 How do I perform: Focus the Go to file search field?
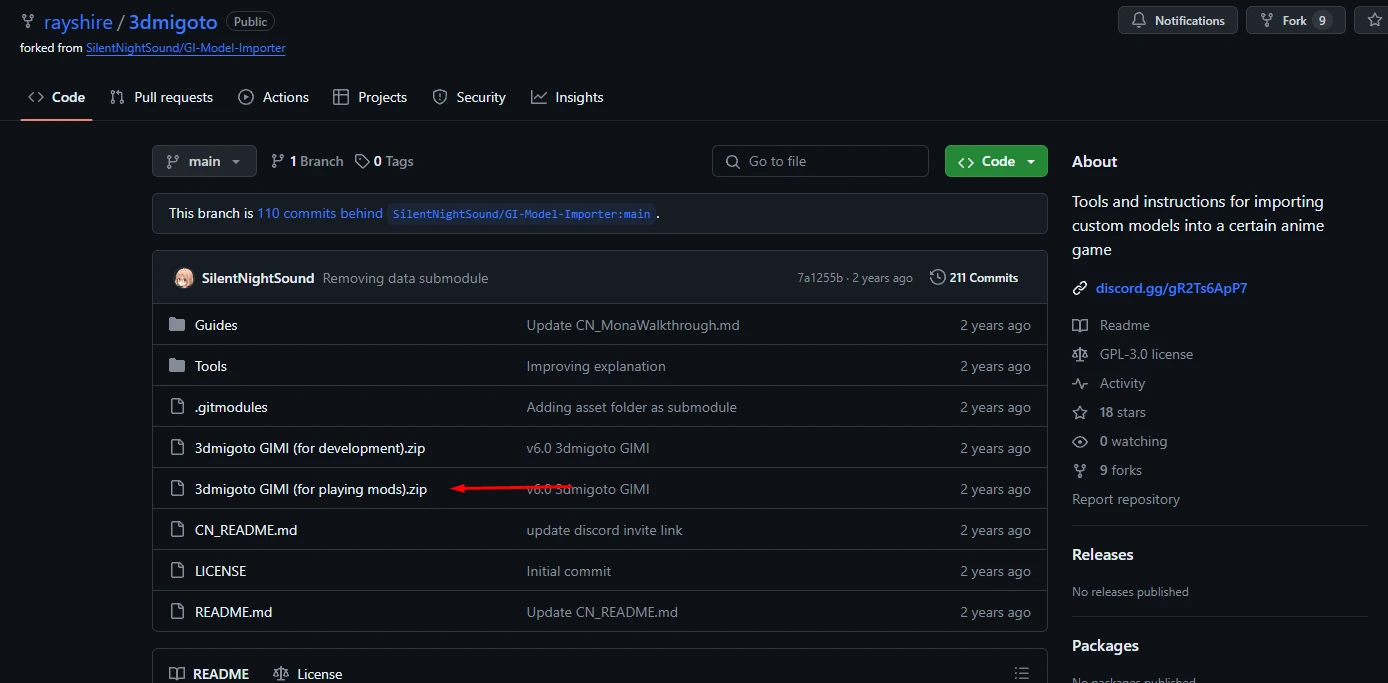(x=820, y=161)
